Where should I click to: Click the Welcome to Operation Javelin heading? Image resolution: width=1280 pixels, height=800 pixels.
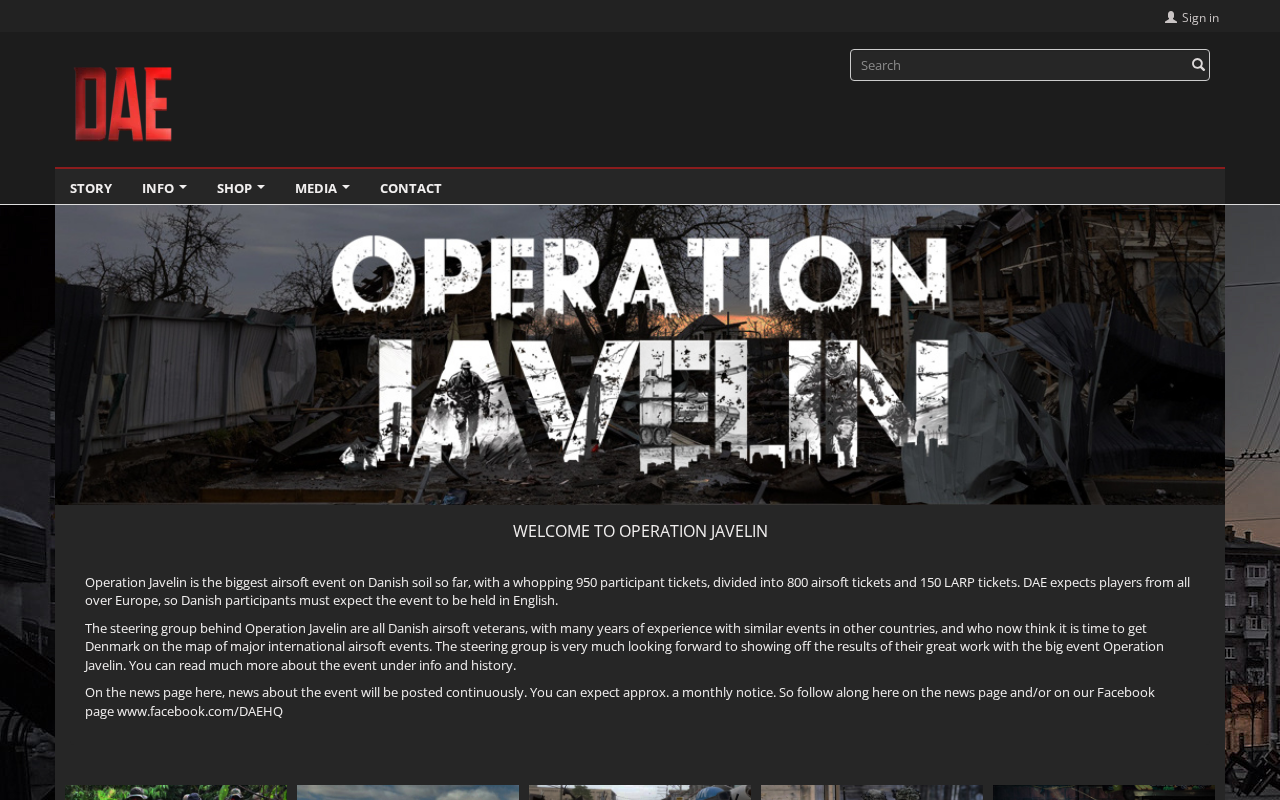[x=640, y=531]
